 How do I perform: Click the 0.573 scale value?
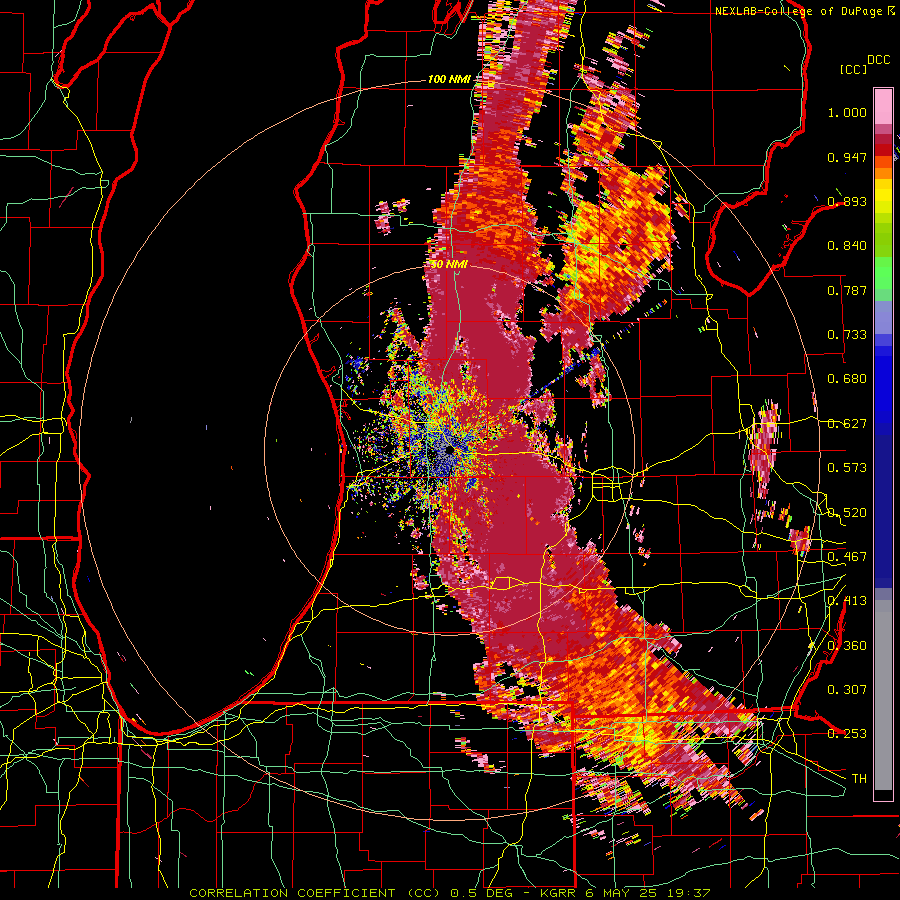click(x=847, y=468)
